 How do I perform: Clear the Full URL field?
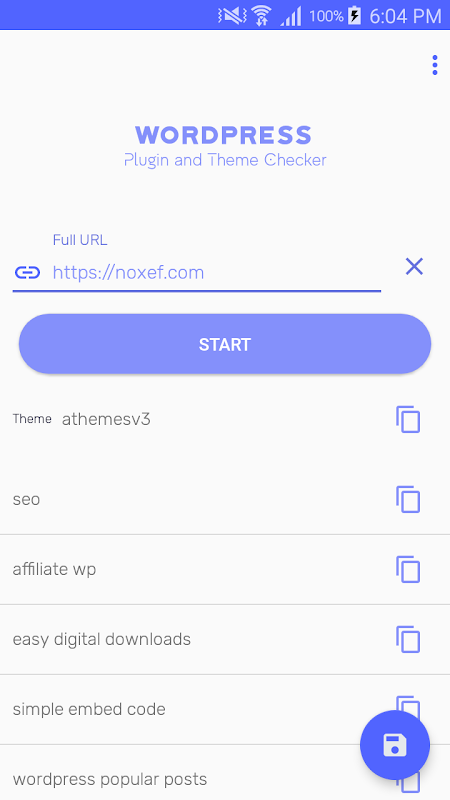tap(414, 266)
